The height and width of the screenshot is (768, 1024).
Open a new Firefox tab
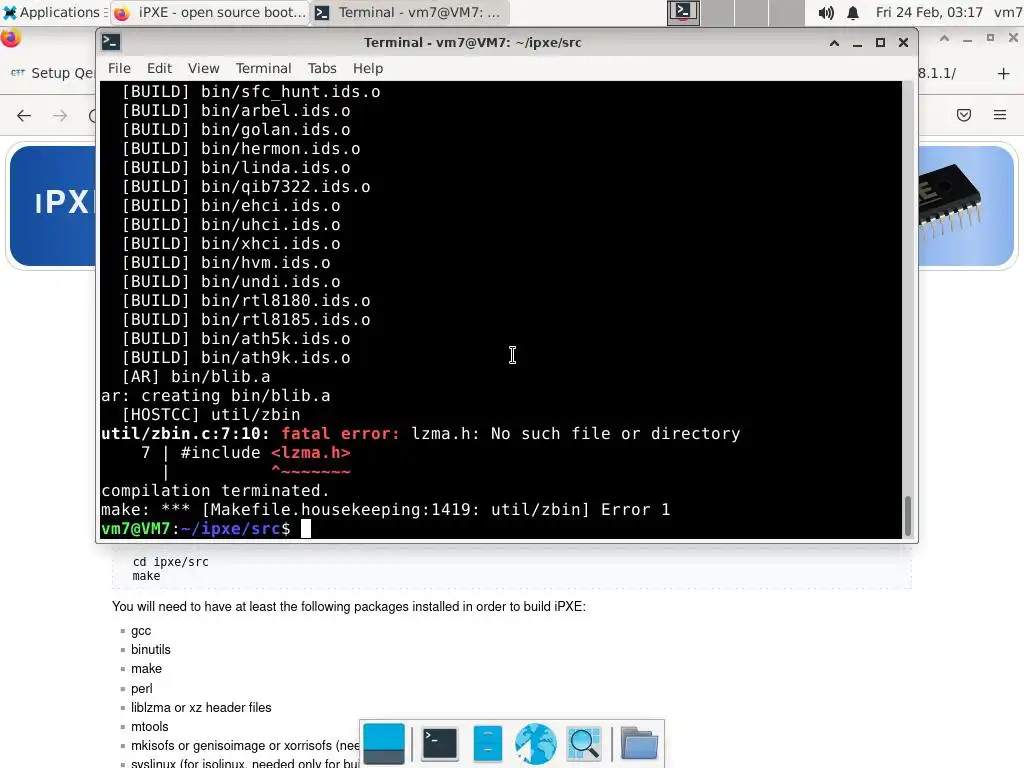[x=1004, y=73]
